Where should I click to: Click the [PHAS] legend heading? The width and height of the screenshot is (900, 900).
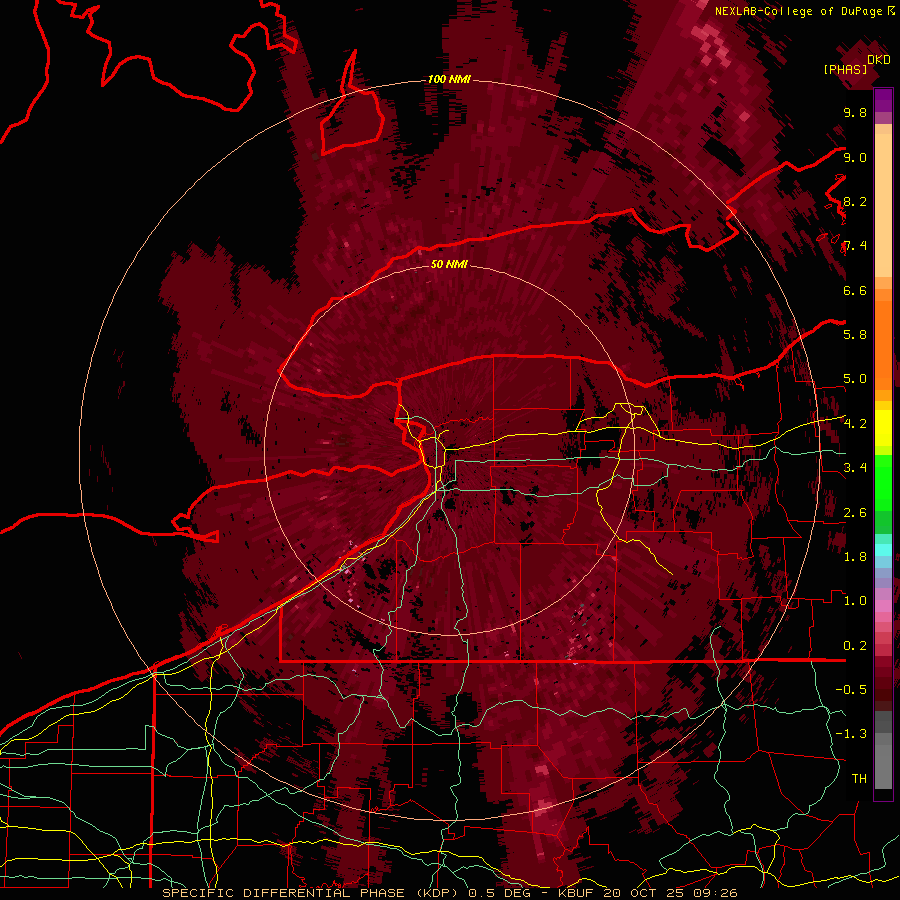(x=845, y=69)
